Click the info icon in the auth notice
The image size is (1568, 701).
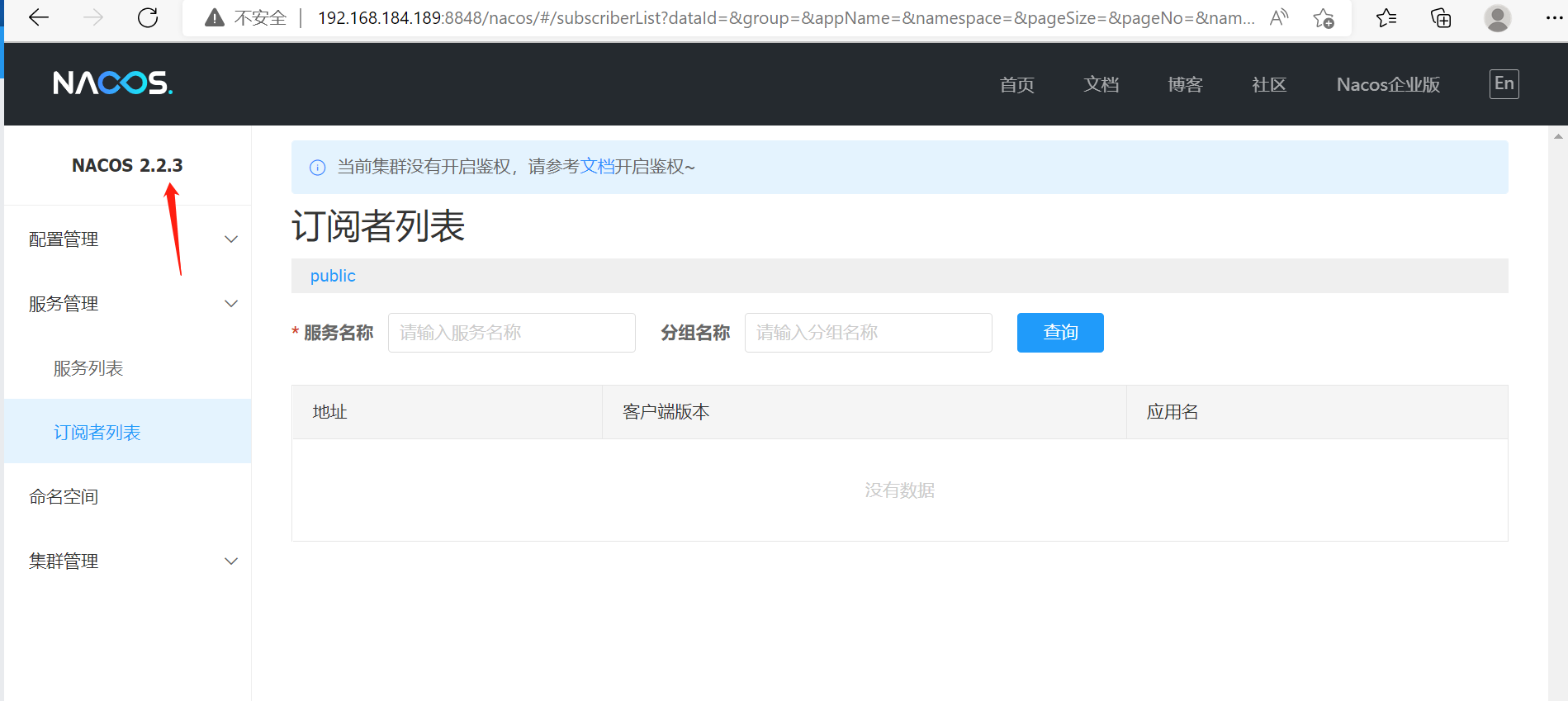317,168
